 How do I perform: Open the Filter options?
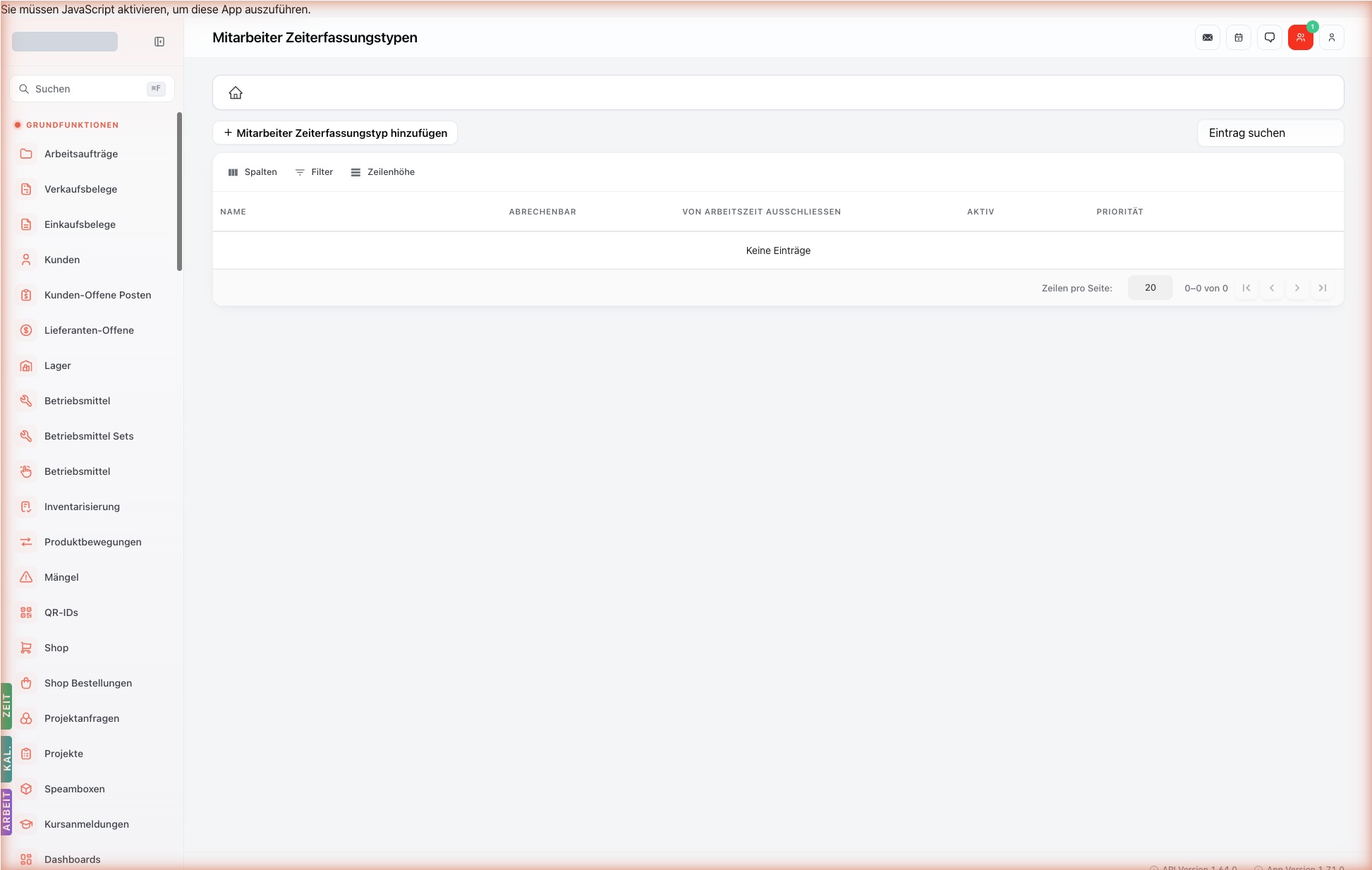click(314, 172)
